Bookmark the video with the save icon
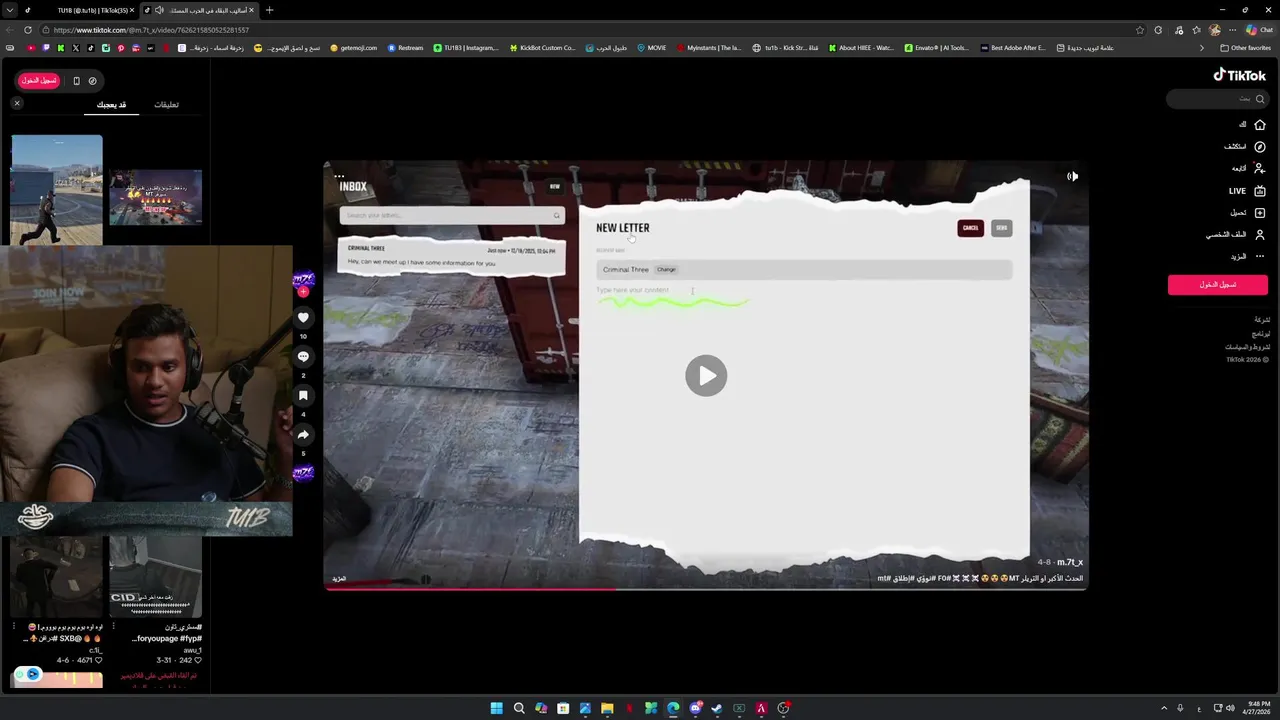 pyautogui.click(x=303, y=395)
